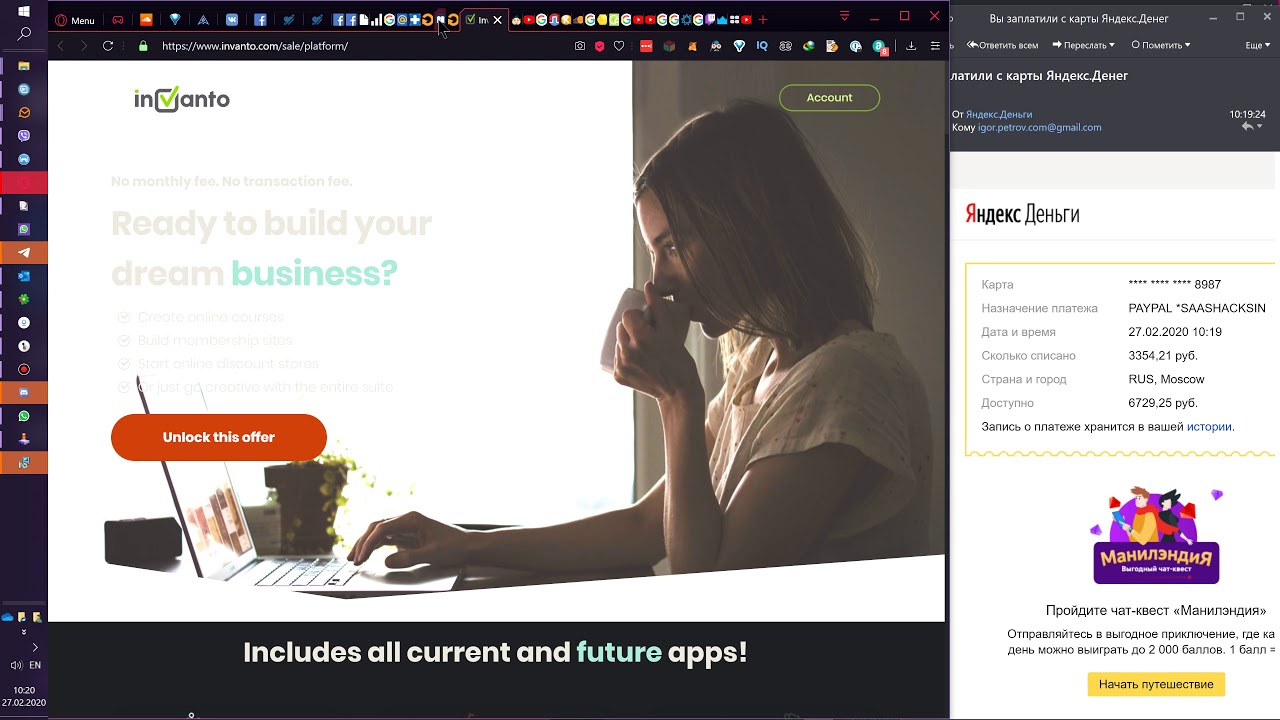The width and height of the screenshot is (1280, 720).
Task: Switch to the gamepad icon tab
Action: click(x=118, y=20)
